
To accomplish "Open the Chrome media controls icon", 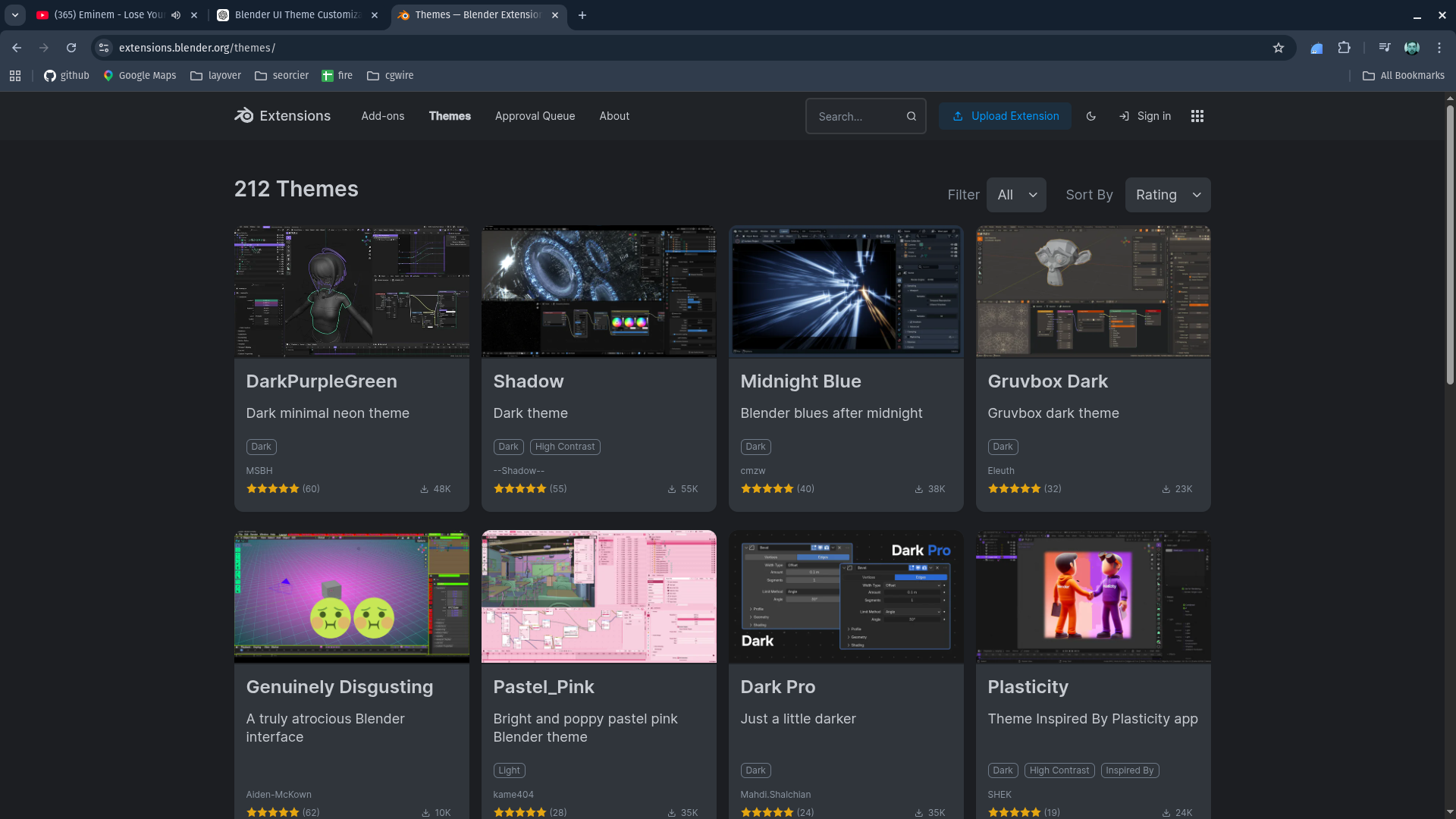I will point(1384,48).
